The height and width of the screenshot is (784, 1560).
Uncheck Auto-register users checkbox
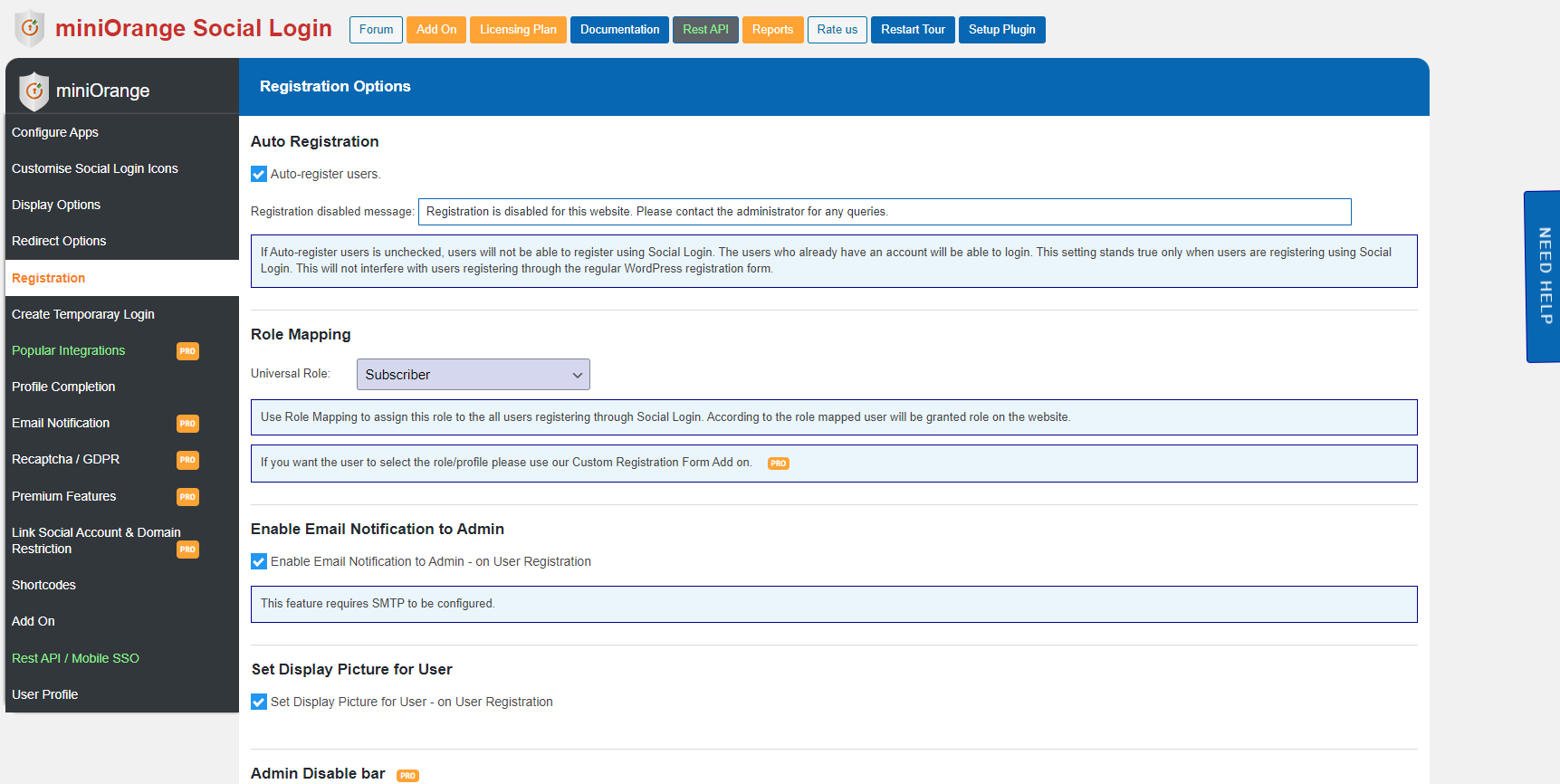[259, 174]
